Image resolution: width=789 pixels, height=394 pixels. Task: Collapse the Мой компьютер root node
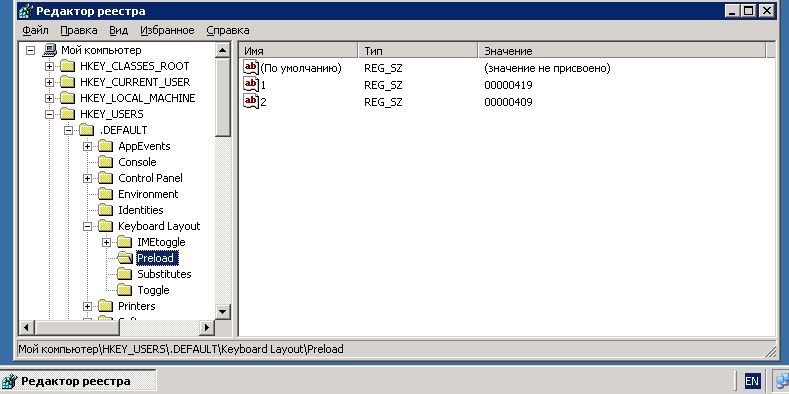pos(31,50)
